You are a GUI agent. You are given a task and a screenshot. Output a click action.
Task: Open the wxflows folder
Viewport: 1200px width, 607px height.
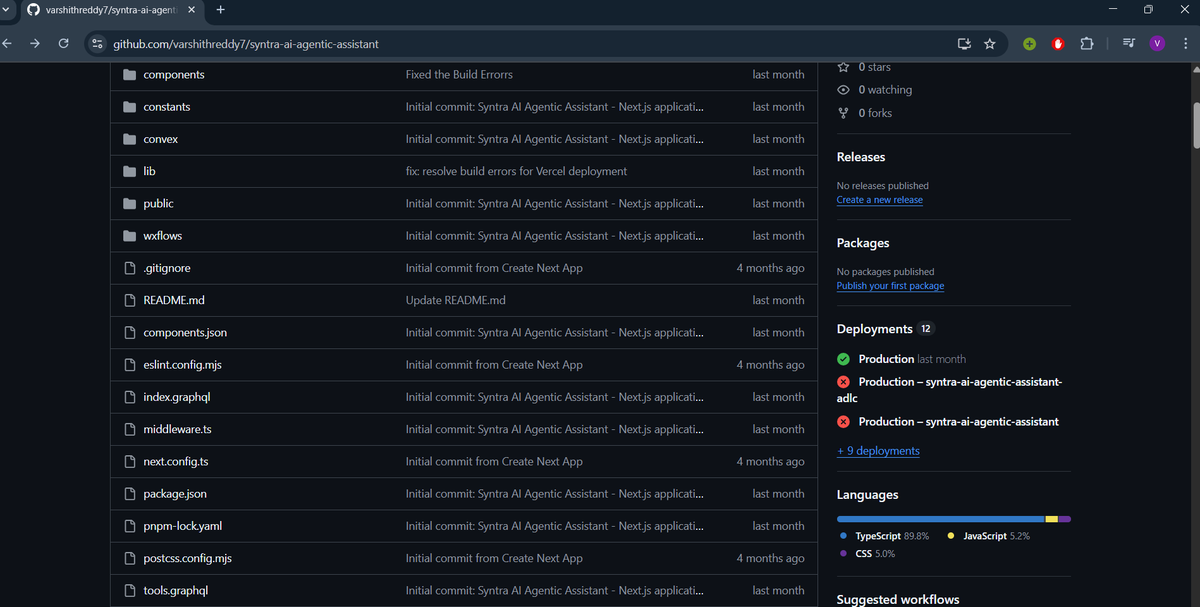pyautogui.click(x=163, y=236)
